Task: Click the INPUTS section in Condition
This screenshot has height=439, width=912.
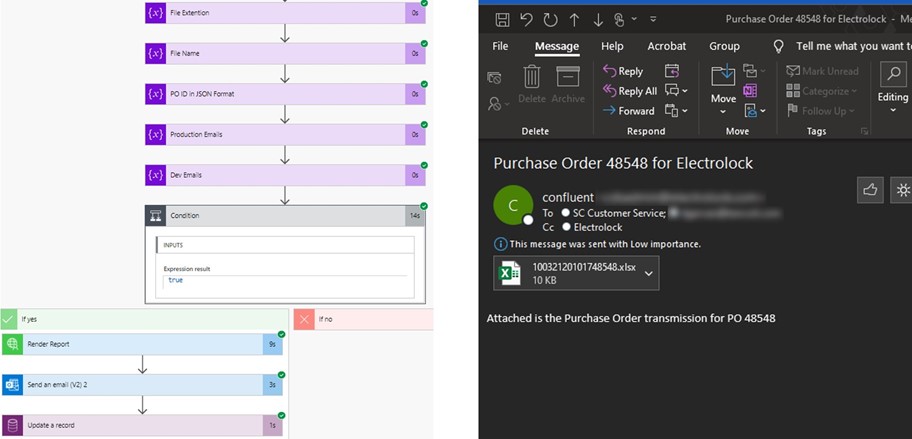Action: pos(285,245)
